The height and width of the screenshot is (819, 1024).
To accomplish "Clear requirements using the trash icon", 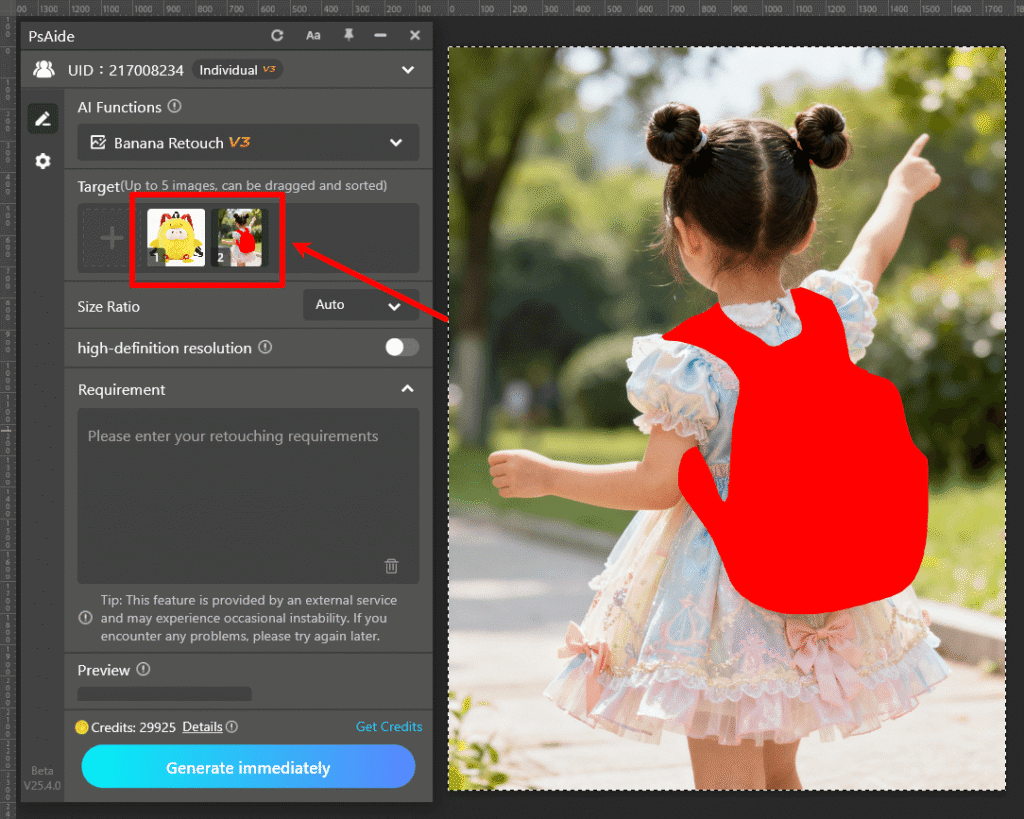I will pyautogui.click(x=392, y=566).
